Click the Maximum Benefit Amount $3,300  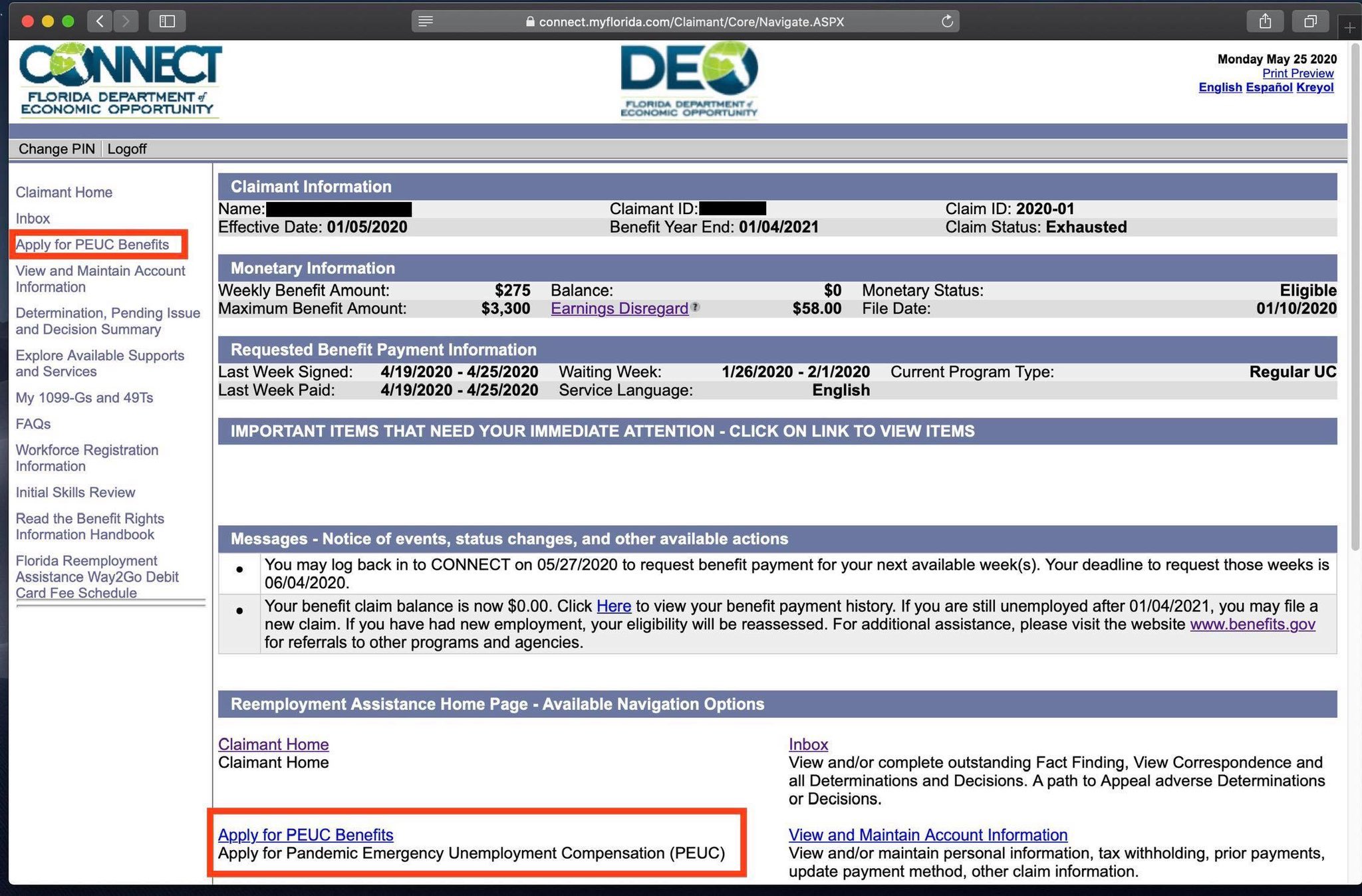pyautogui.click(x=505, y=308)
